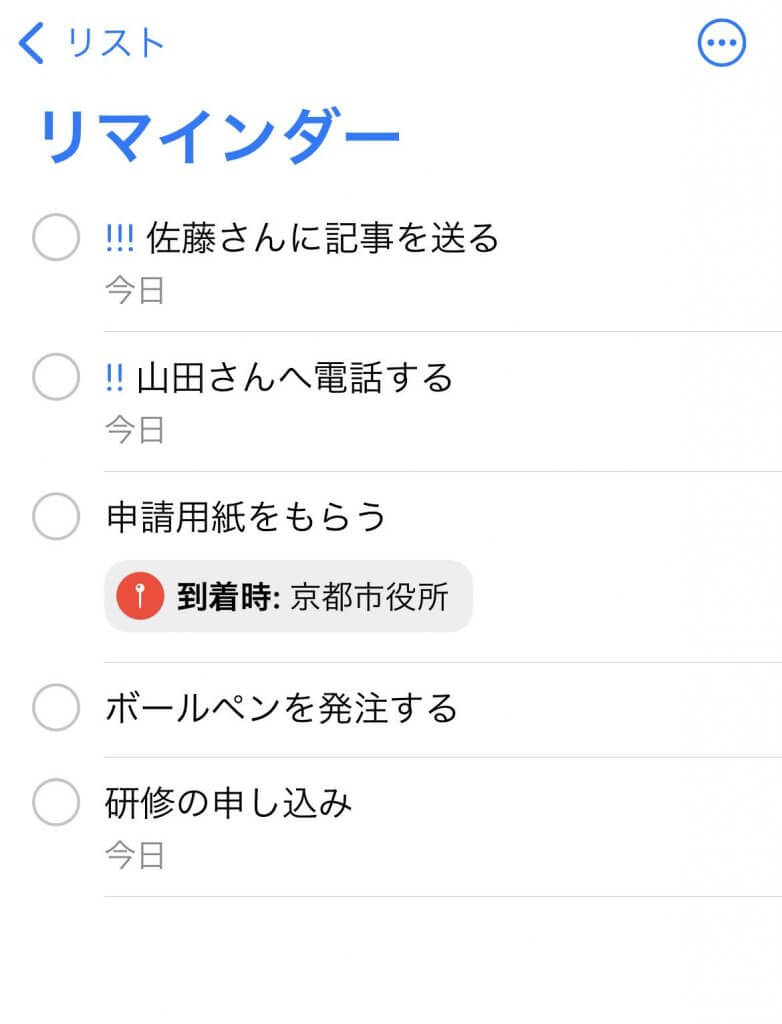Go back via the リスト label
Image resolution: width=782 pixels, height=1024 pixels.
116,44
